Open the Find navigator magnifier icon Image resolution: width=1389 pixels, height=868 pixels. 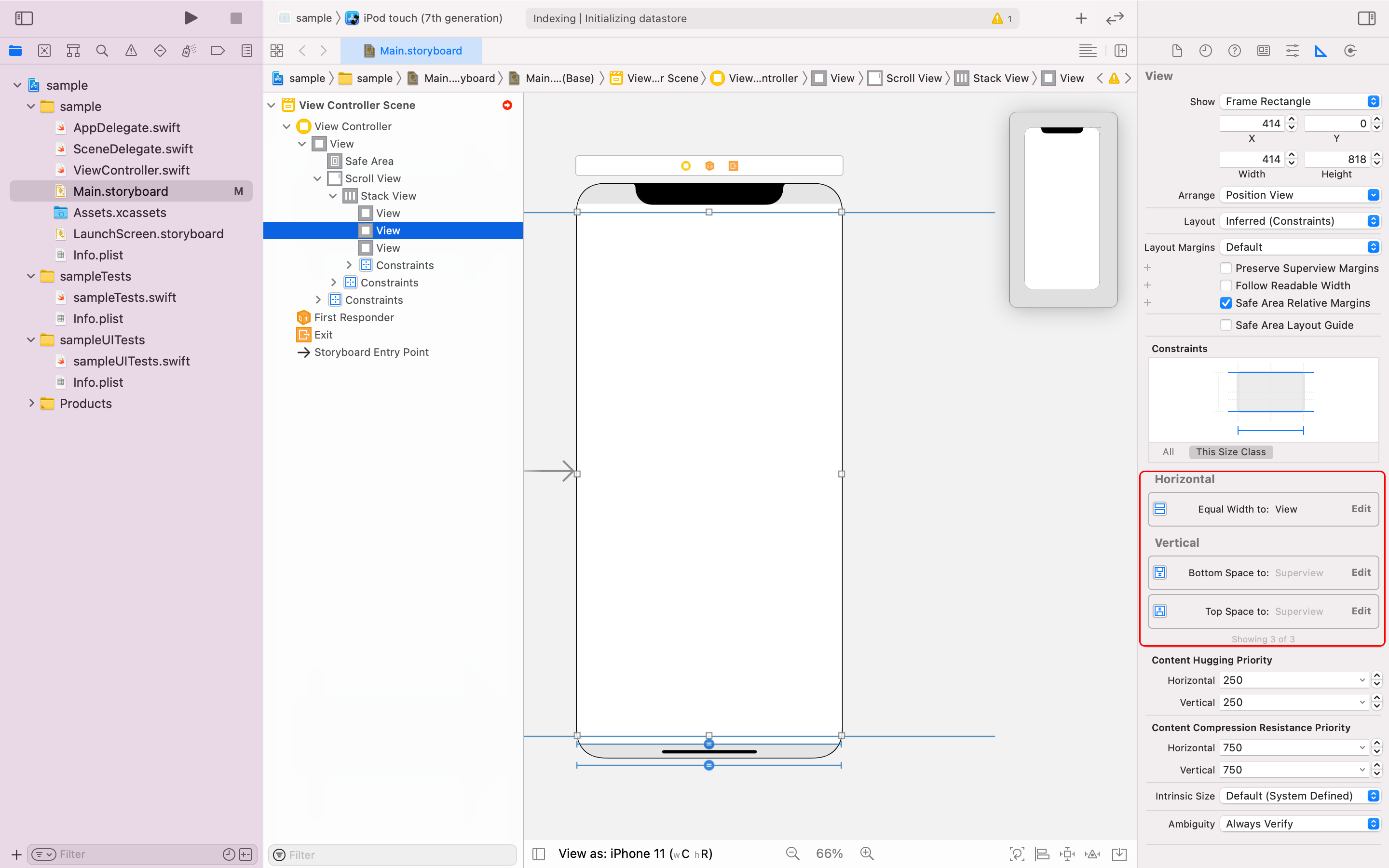tap(102, 51)
